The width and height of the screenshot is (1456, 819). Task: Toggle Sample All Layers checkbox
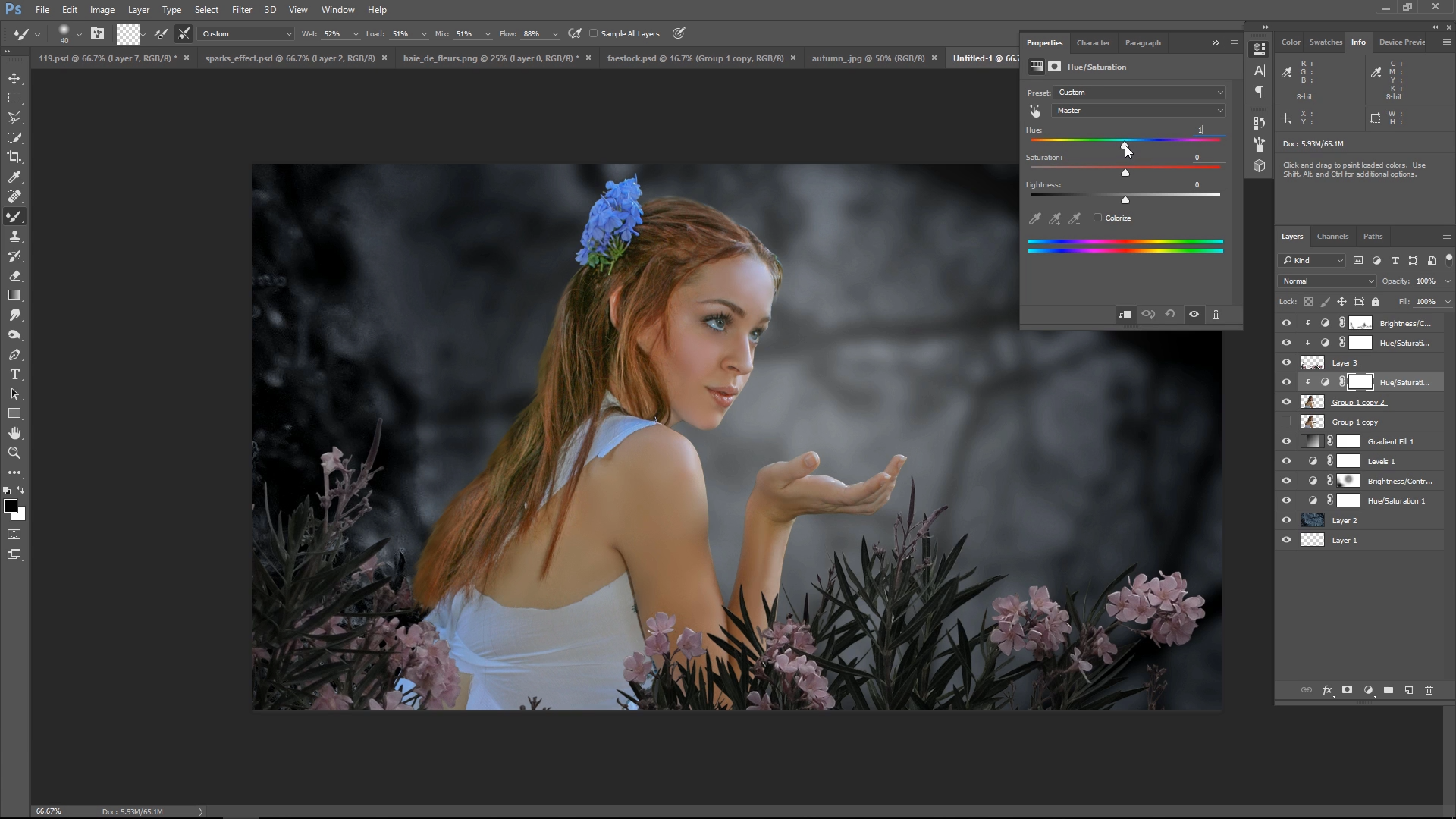pos(594,33)
